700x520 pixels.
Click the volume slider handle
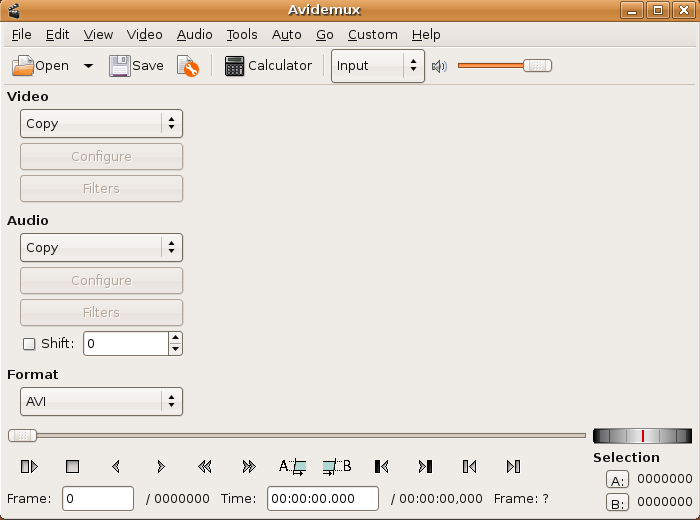[537, 66]
